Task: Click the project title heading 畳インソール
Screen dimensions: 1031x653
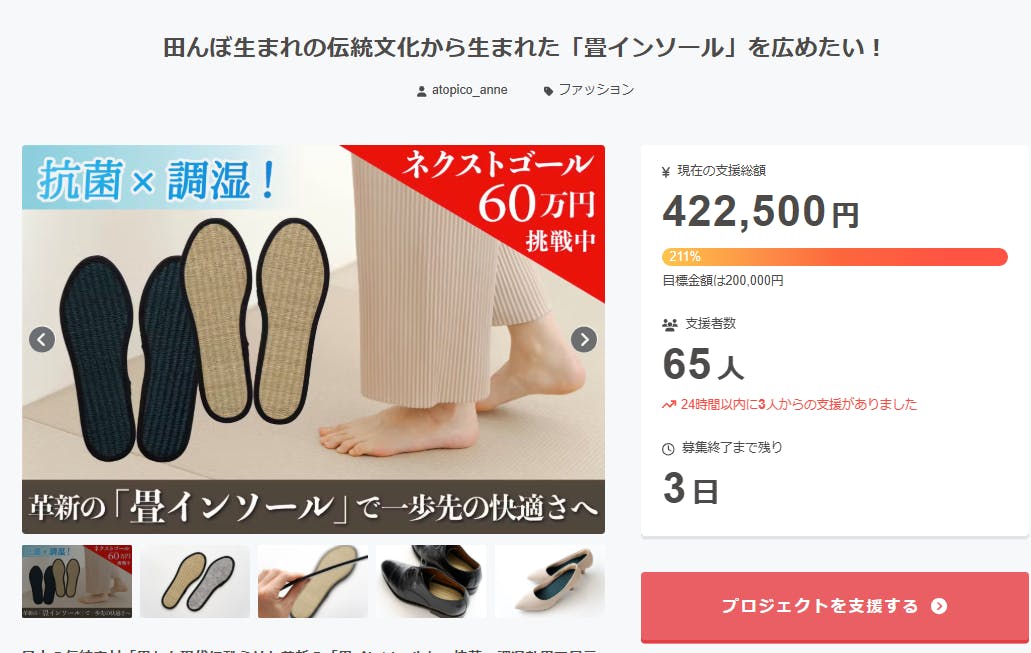Action: [522, 47]
